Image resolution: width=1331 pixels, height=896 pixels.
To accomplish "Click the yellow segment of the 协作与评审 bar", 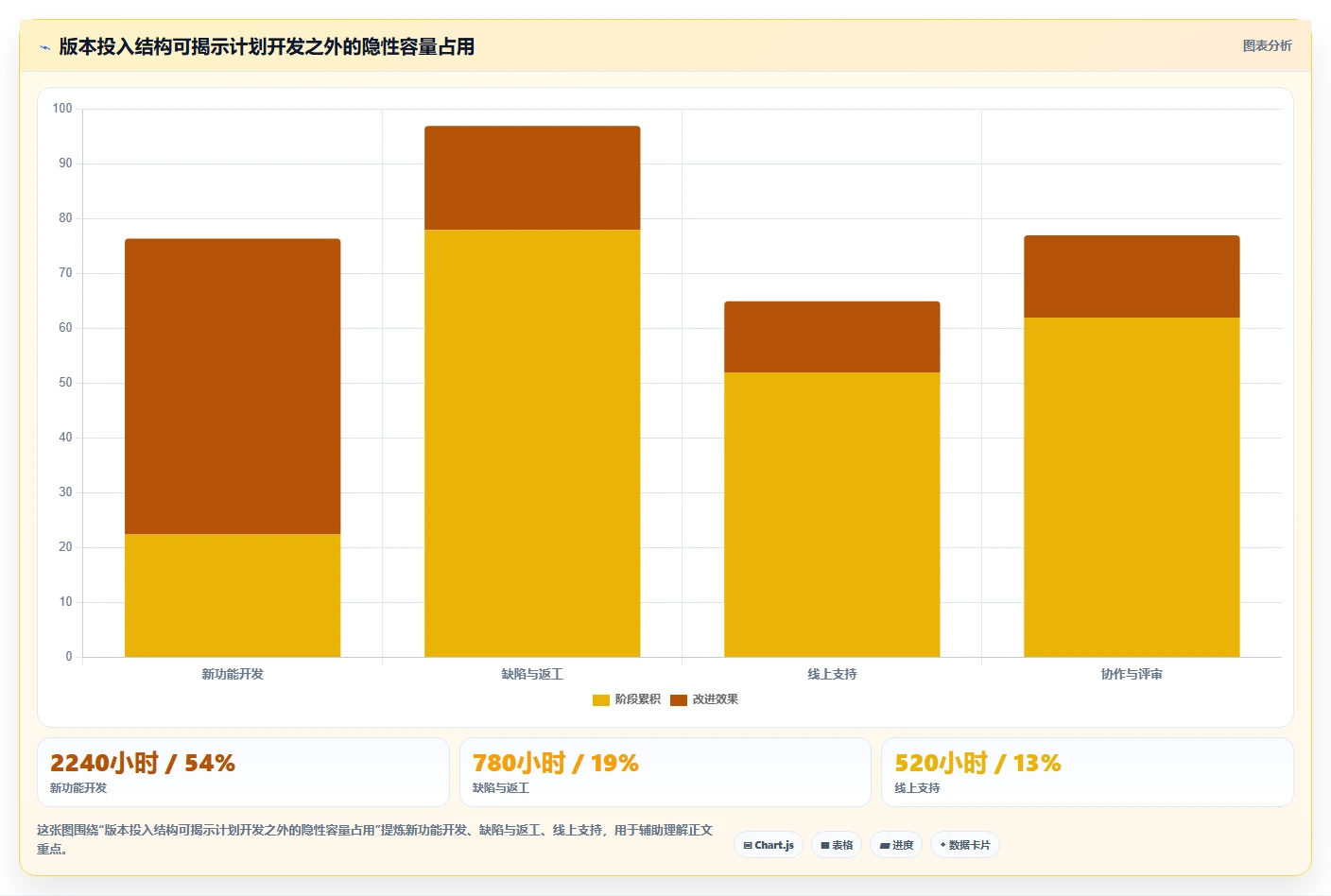I will click(1132, 487).
